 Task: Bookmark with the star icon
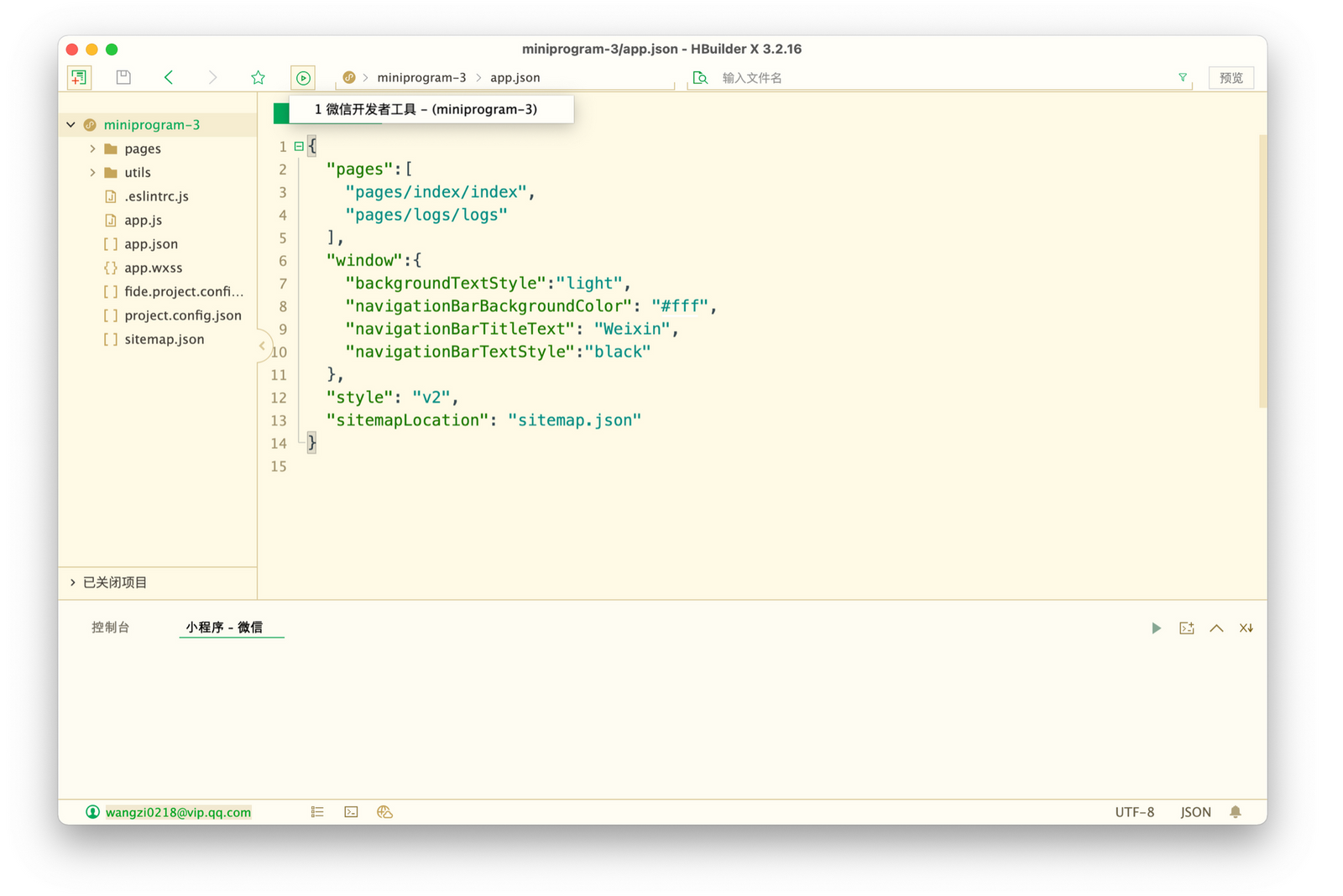coord(258,77)
